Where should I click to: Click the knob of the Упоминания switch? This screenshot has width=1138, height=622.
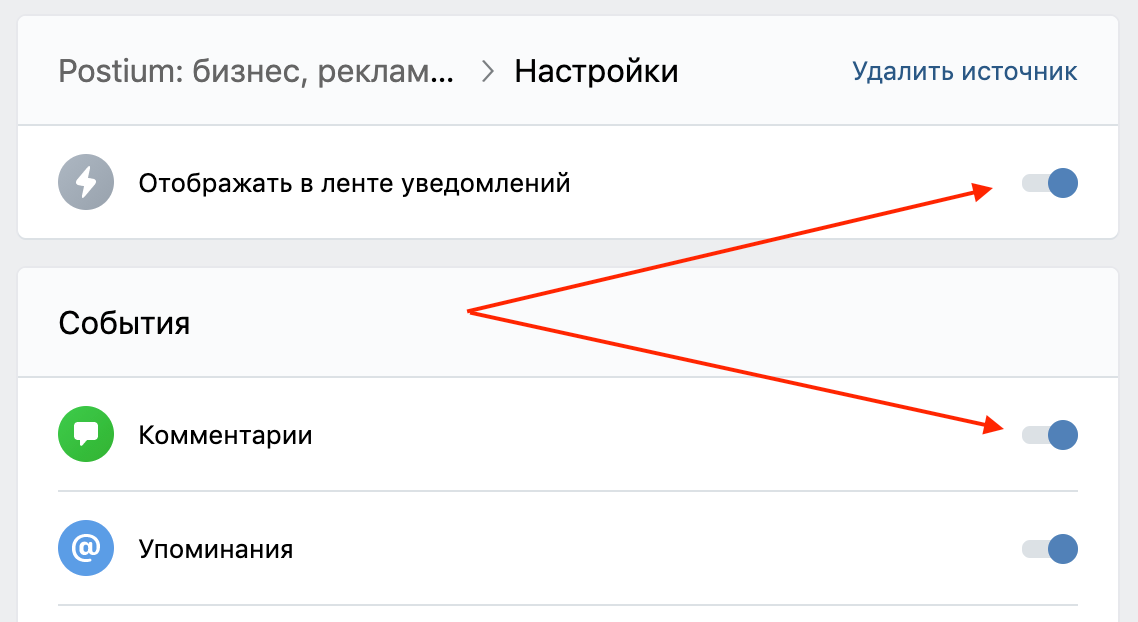click(x=1063, y=549)
